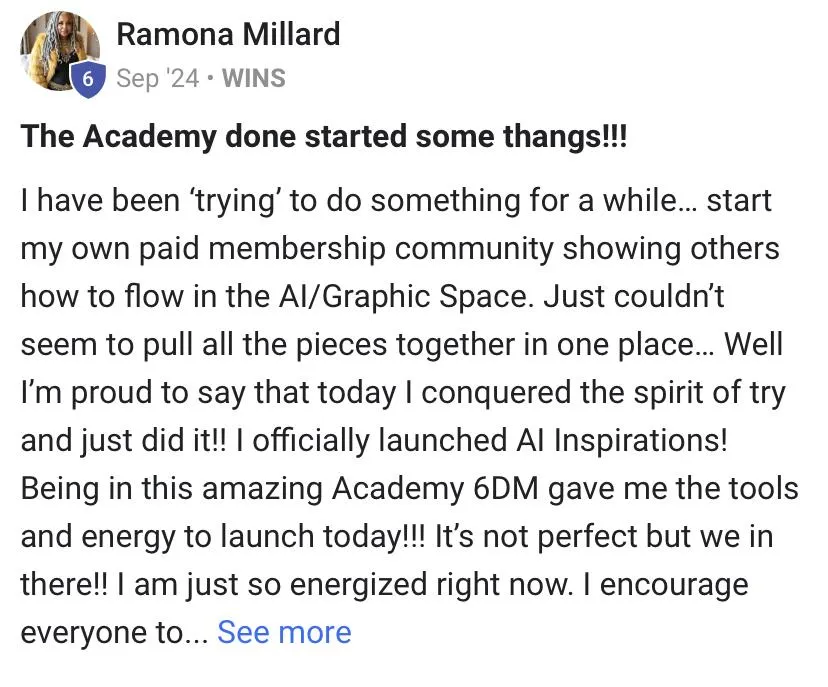This screenshot has width=828, height=687.
Task: Filter posts by the WINS category
Action: point(253,78)
